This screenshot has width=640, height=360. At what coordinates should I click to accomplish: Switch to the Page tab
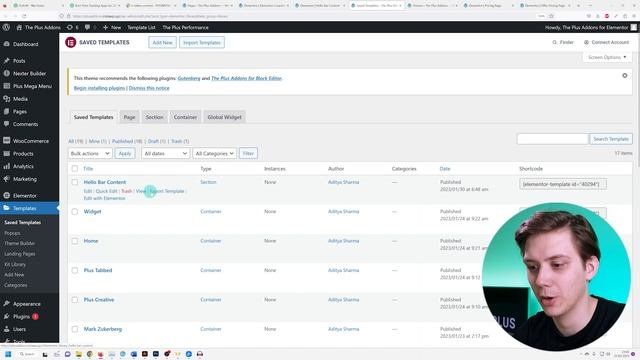tap(129, 117)
